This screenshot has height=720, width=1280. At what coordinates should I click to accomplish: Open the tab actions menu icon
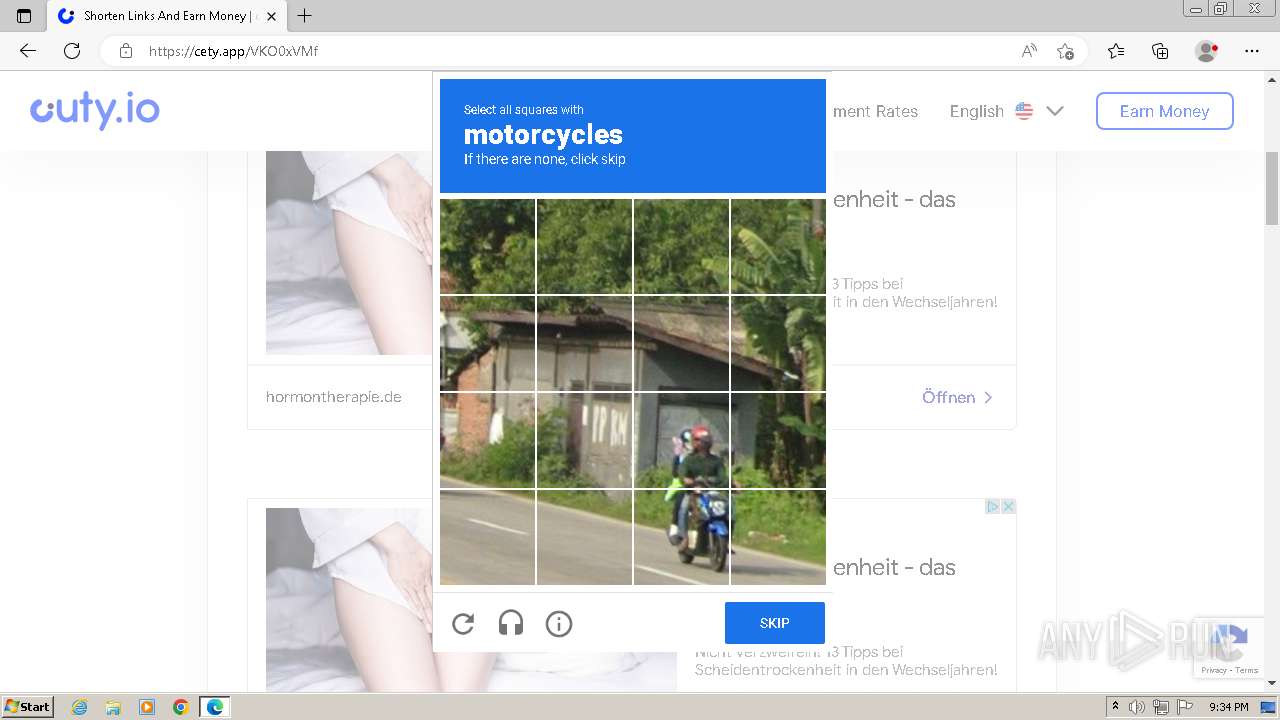(x=24, y=16)
